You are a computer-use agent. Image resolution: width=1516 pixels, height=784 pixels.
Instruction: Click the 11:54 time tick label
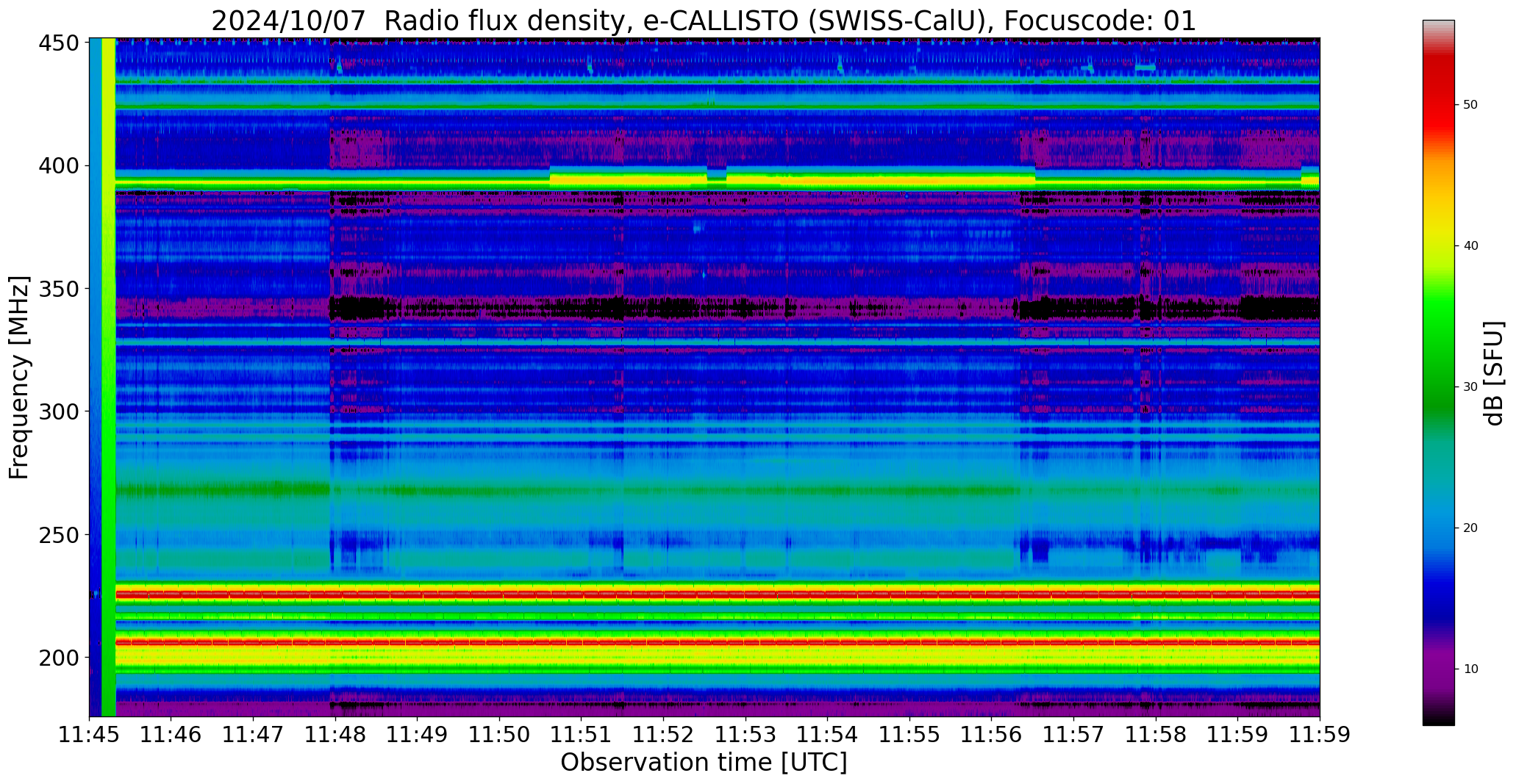pos(828,735)
